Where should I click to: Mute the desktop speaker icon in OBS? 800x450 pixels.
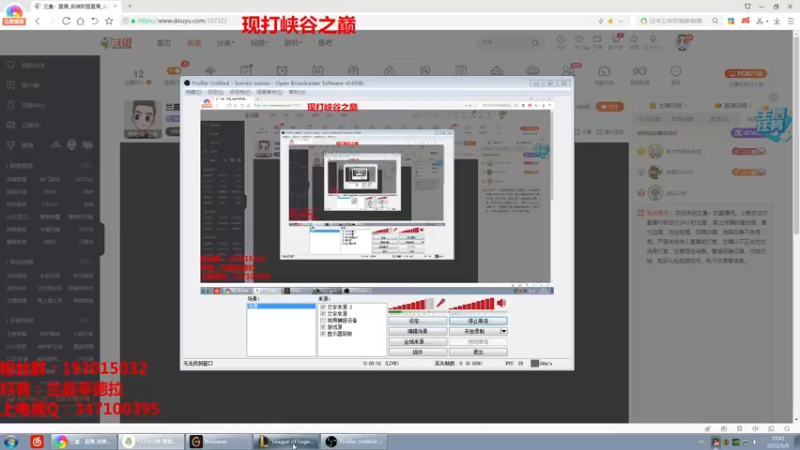tap(502, 303)
